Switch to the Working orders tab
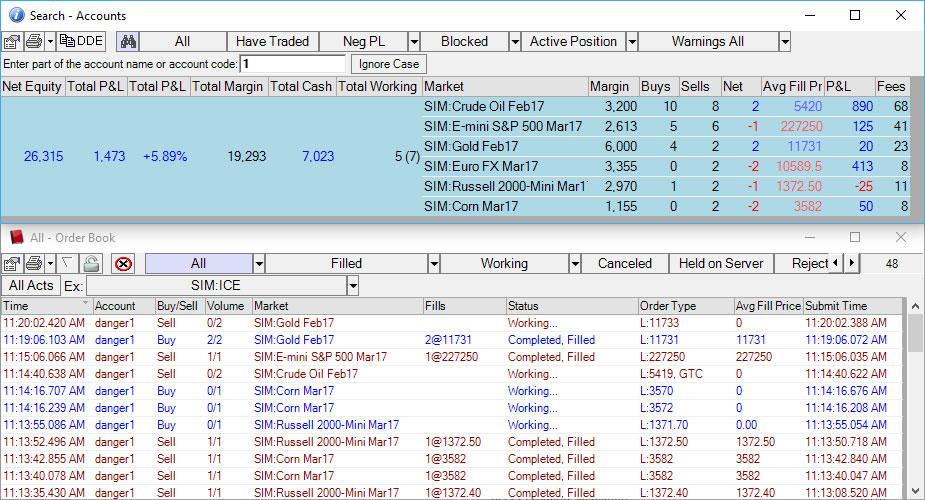The image size is (925, 500). point(504,264)
